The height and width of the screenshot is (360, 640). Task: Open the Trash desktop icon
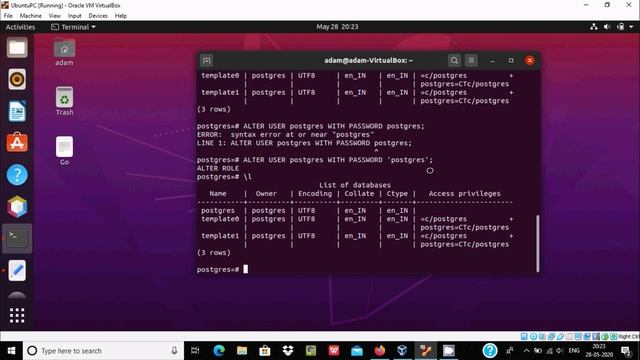click(64, 101)
